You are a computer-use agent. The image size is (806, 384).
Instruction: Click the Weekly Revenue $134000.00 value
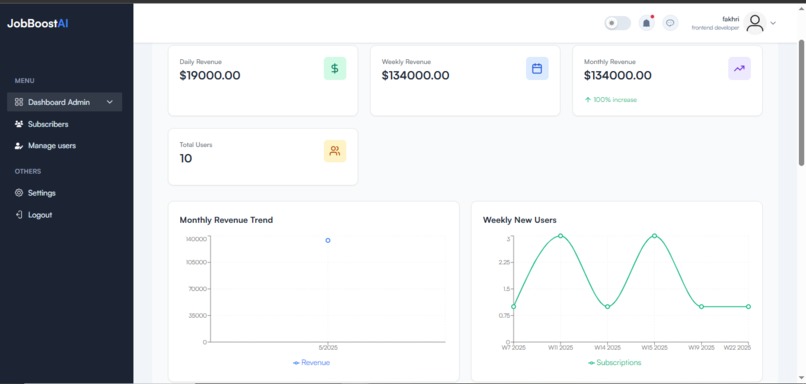pyautogui.click(x=415, y=76)
